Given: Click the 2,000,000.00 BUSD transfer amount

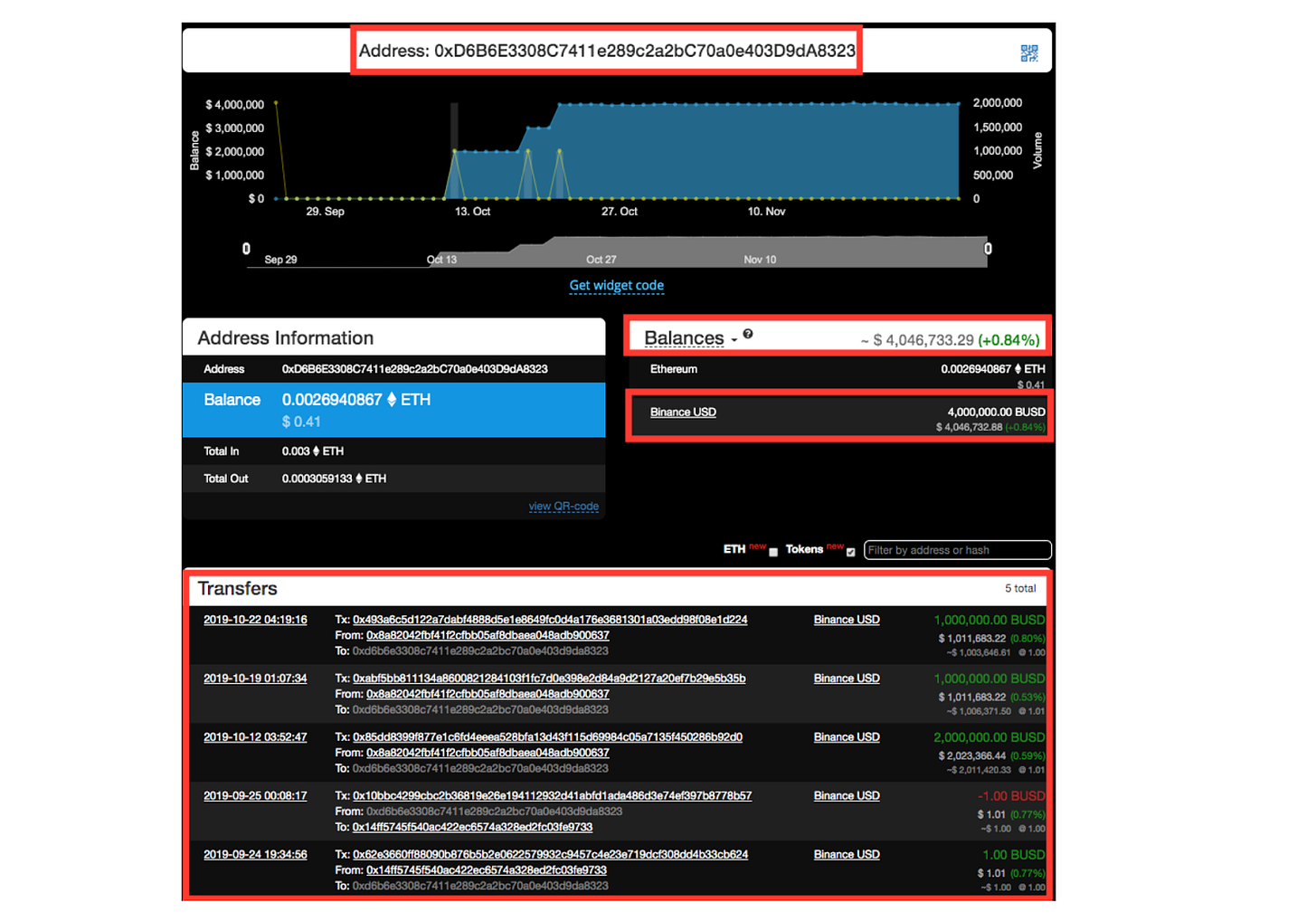Looking at the screenshot, I should coord(989,737).
